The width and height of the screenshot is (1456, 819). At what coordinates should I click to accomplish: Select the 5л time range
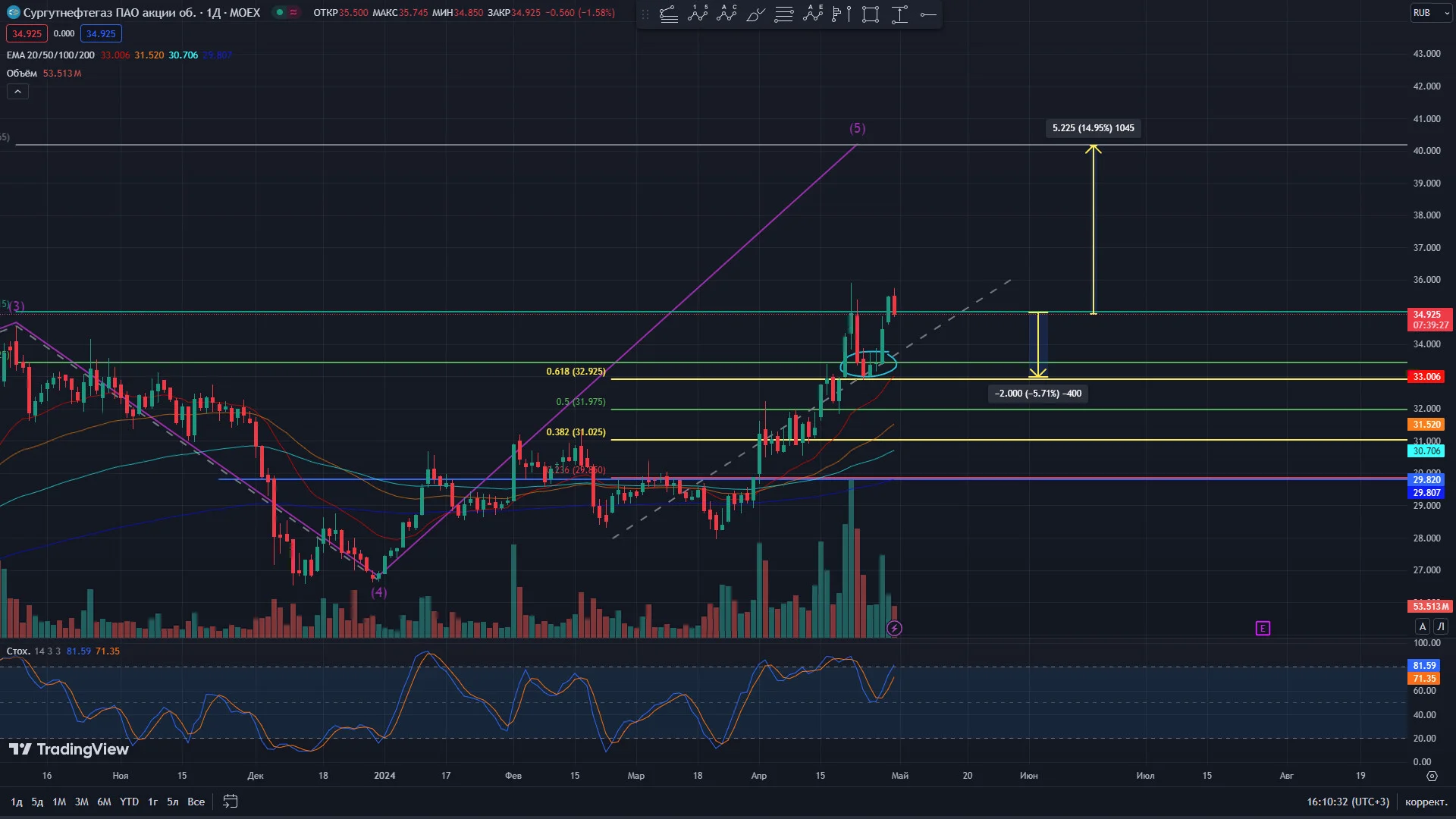coord(173,802)
